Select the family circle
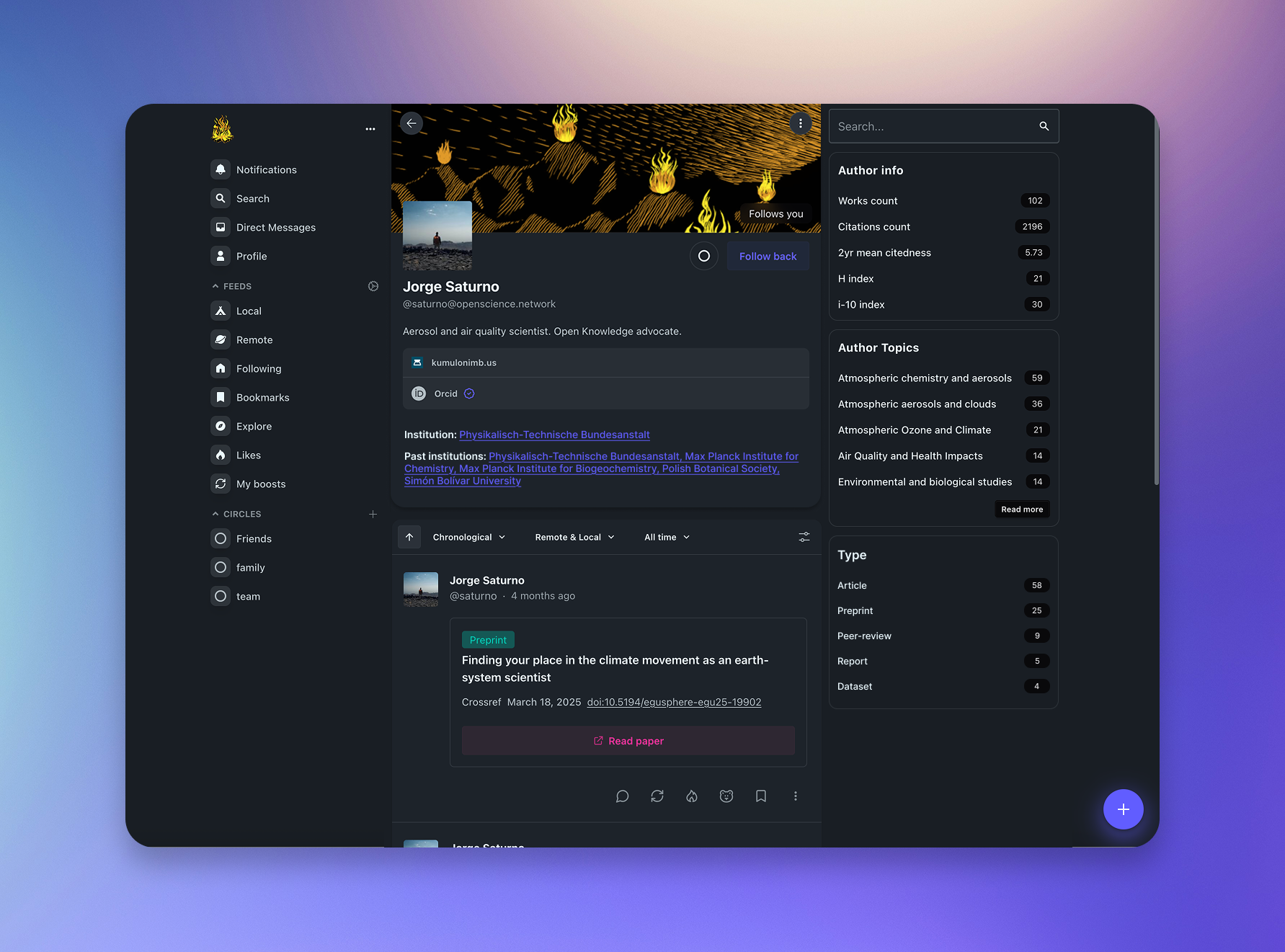This screenshot has height=952, width=1285. [x=249, y=567]
